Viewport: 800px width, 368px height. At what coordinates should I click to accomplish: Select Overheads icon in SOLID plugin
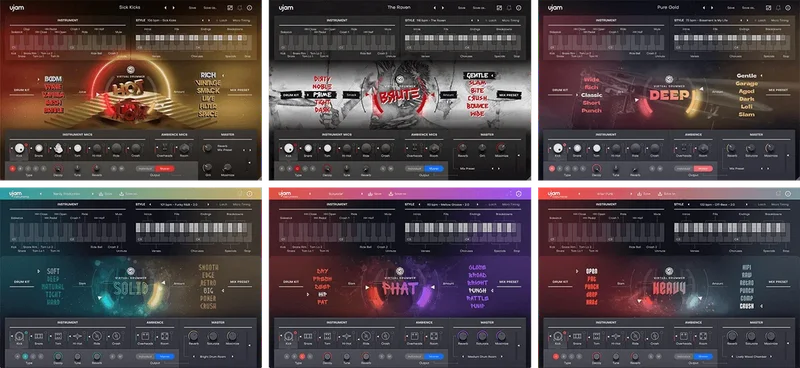click(x=145, y=336)
